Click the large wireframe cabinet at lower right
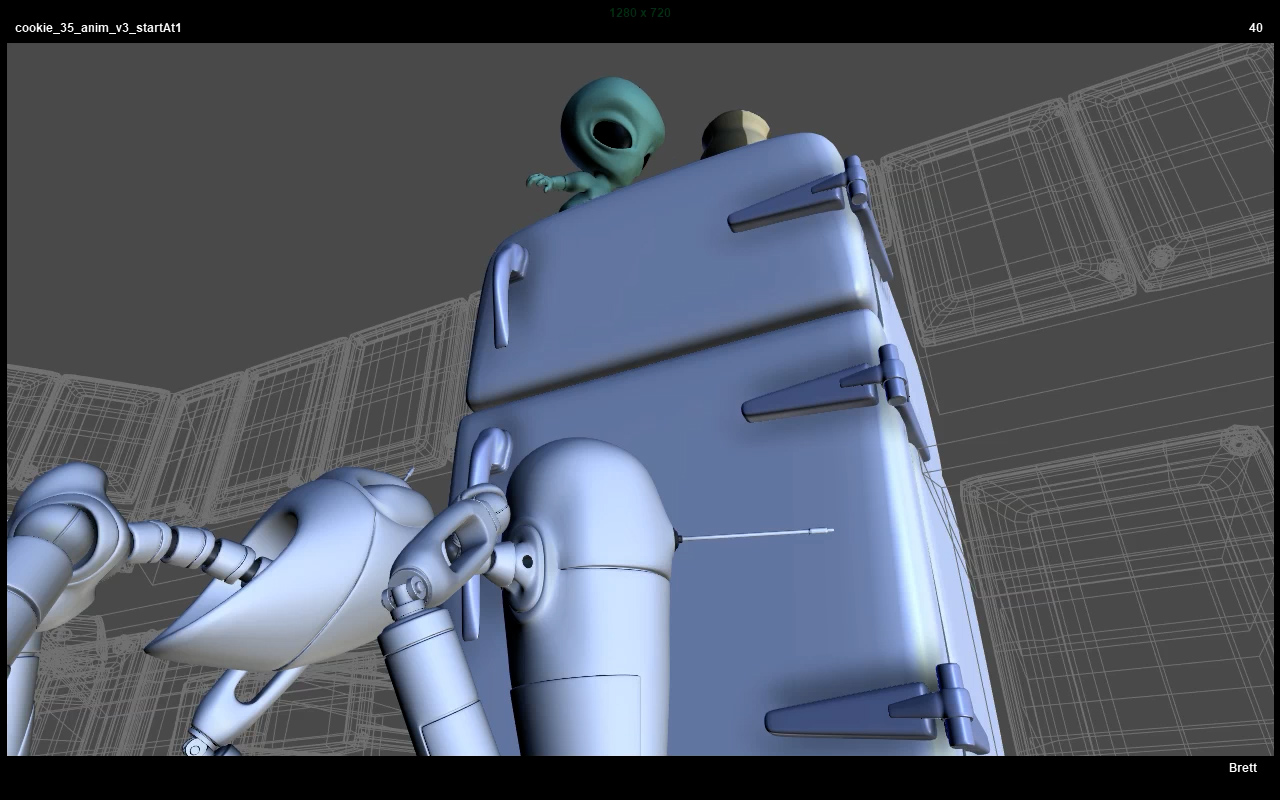 pos(1120,590)
